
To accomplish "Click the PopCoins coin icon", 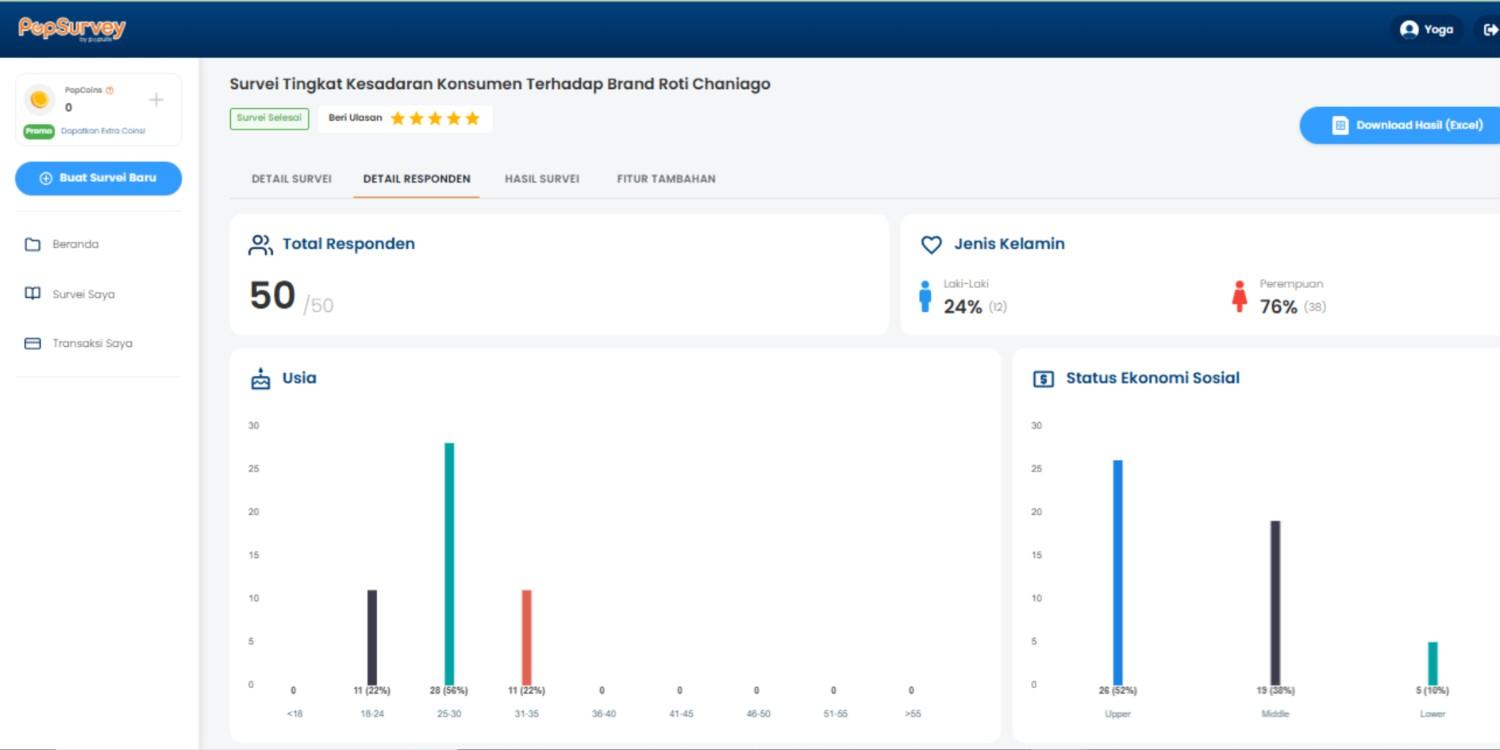I will [x=39, y=99].
